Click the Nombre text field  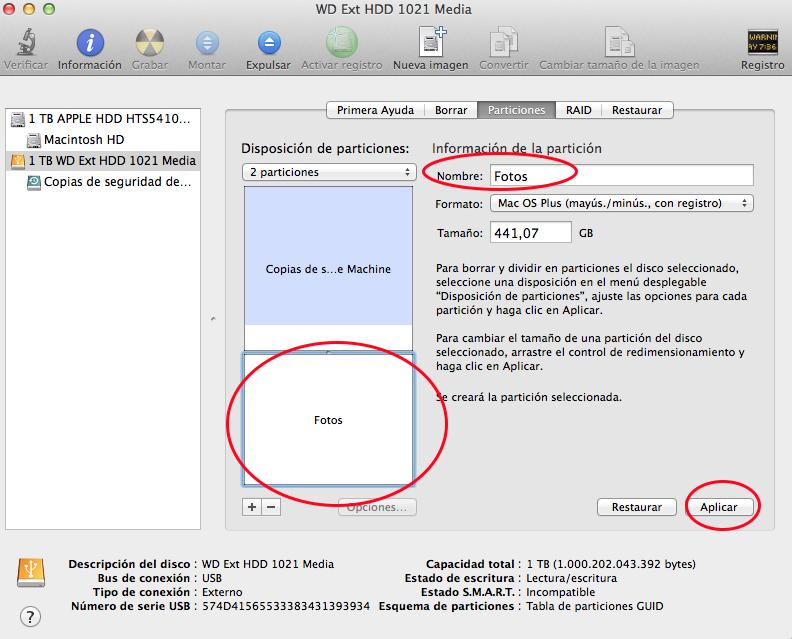pyautogui.click(x=620, y=176)
